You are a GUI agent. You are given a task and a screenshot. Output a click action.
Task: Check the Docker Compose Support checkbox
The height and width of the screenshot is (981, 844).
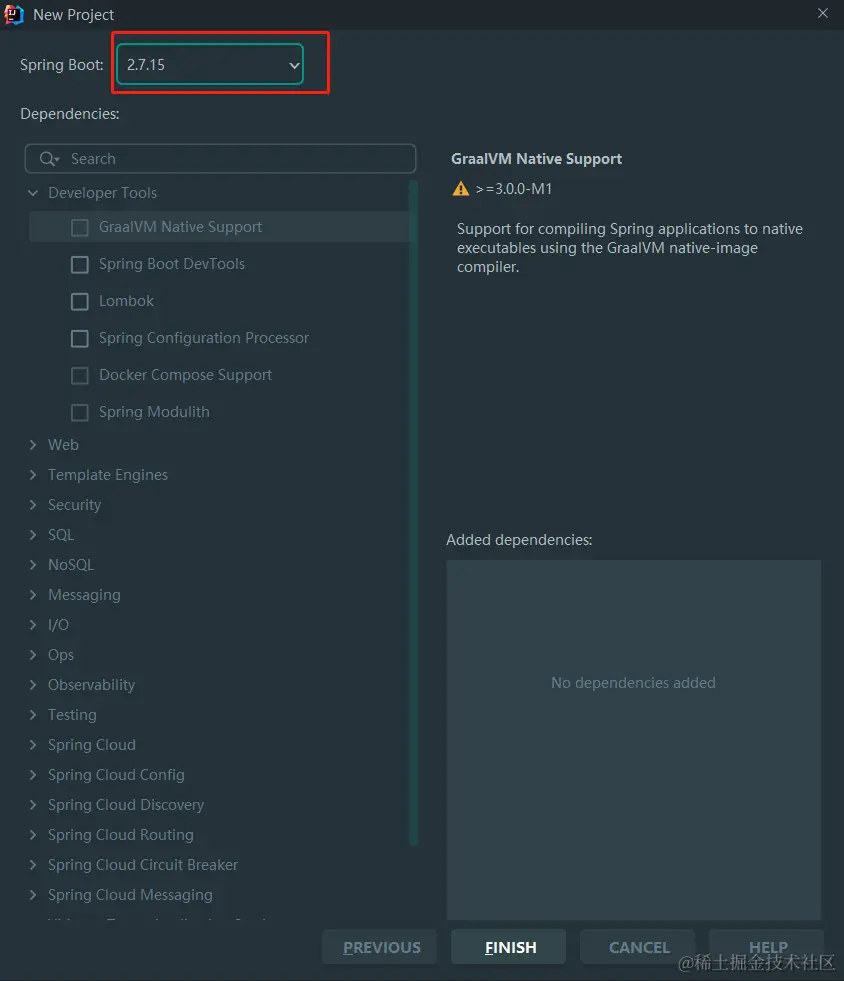(79, 375)
